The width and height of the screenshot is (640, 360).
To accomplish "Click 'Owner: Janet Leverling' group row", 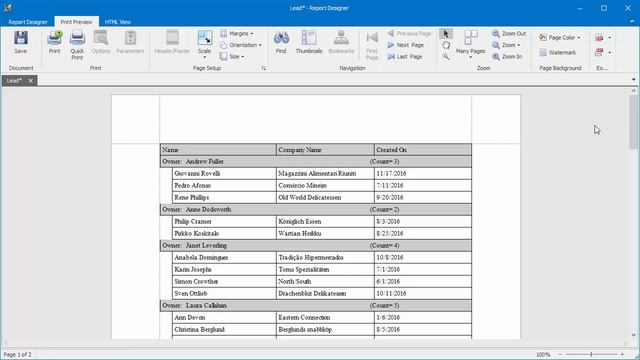I will (x=316, y=246).
